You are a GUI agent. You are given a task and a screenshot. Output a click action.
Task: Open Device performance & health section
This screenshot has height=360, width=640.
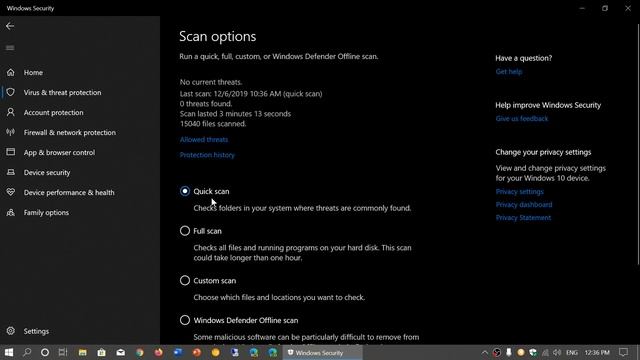point(69,192)
